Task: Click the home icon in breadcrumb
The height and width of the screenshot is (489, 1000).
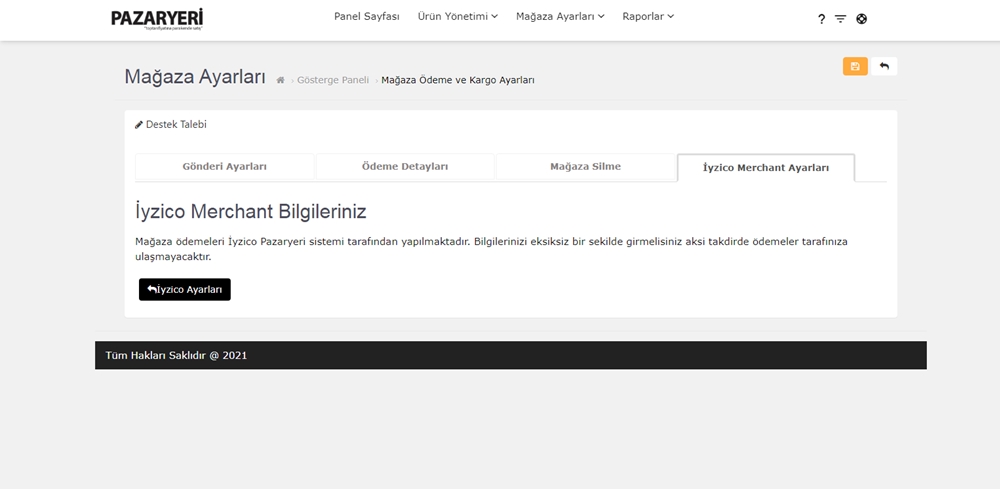Action: click(281, 80)
